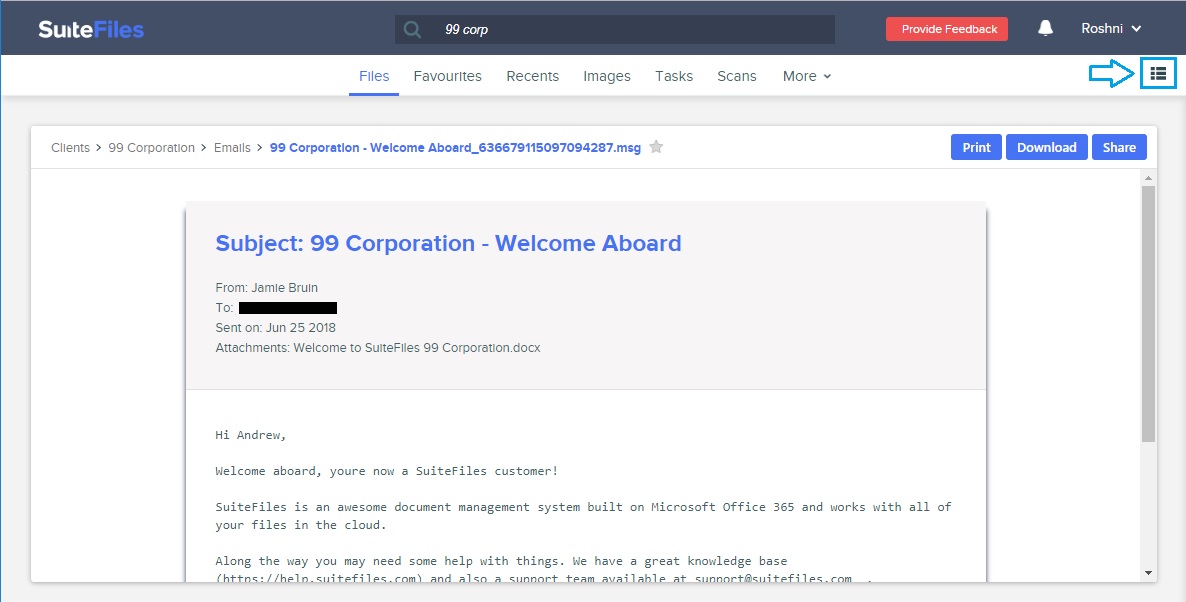Open 99 Corporation from the breadcrumb

click(152, 147)
